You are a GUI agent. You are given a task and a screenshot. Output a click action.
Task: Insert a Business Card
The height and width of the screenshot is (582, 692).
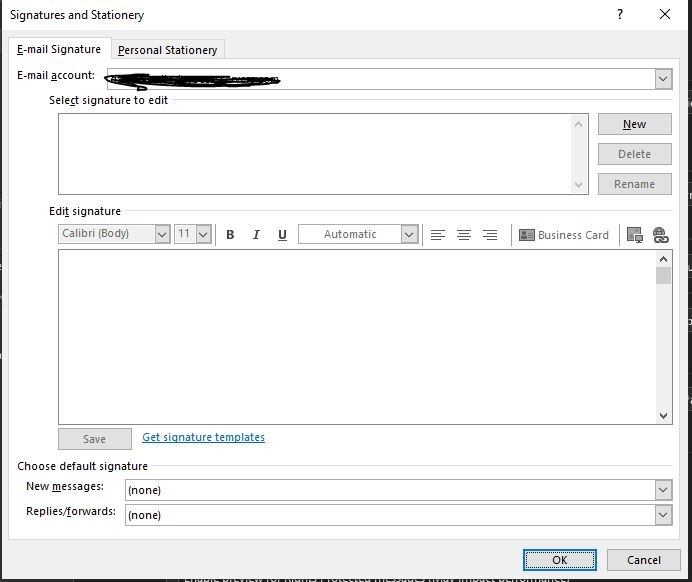point(564,235)
